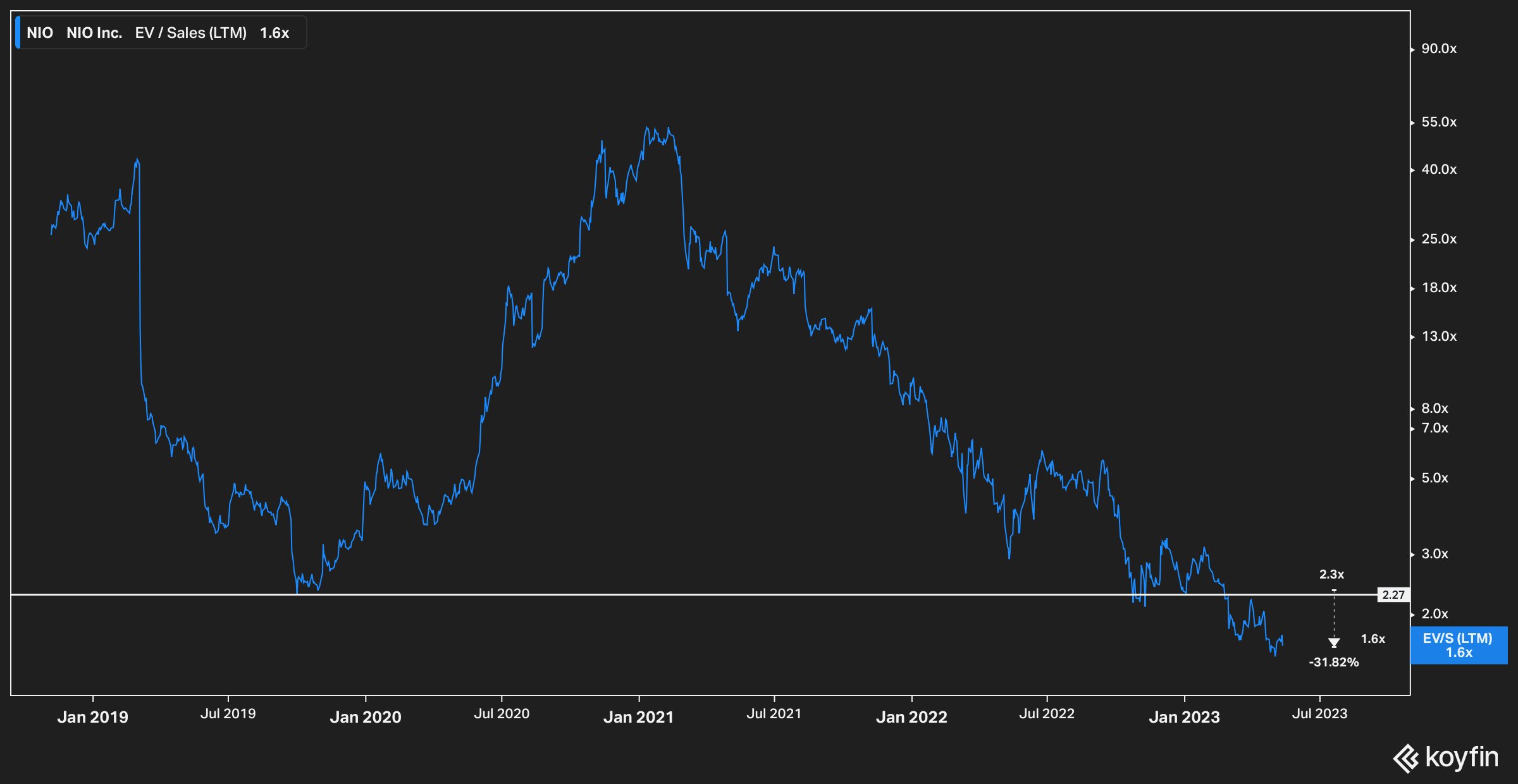Click Jul 2021 on the time axis
This screenshot has height=784, width=1518.
(774, 714)
